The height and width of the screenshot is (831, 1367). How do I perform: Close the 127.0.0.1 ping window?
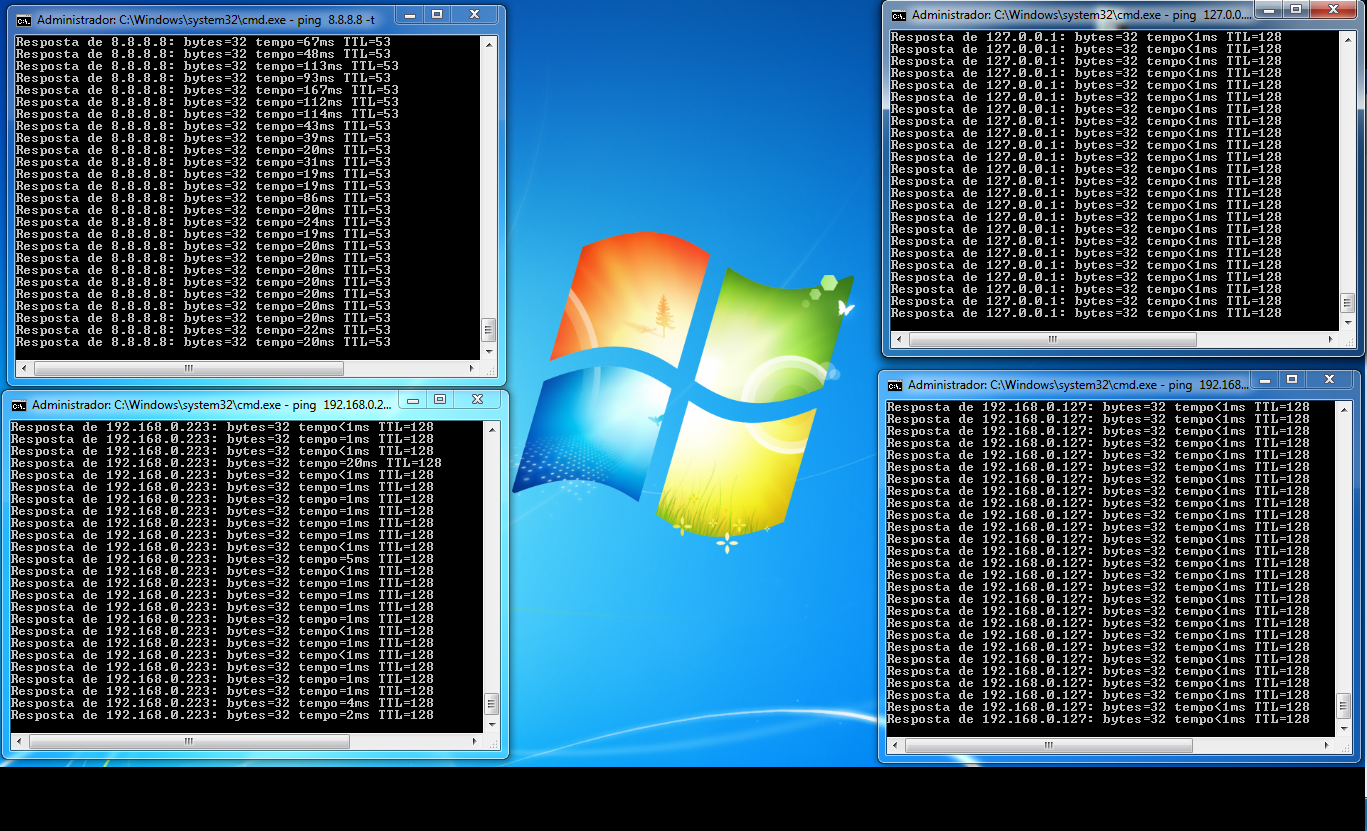(x=1334, y=9)
